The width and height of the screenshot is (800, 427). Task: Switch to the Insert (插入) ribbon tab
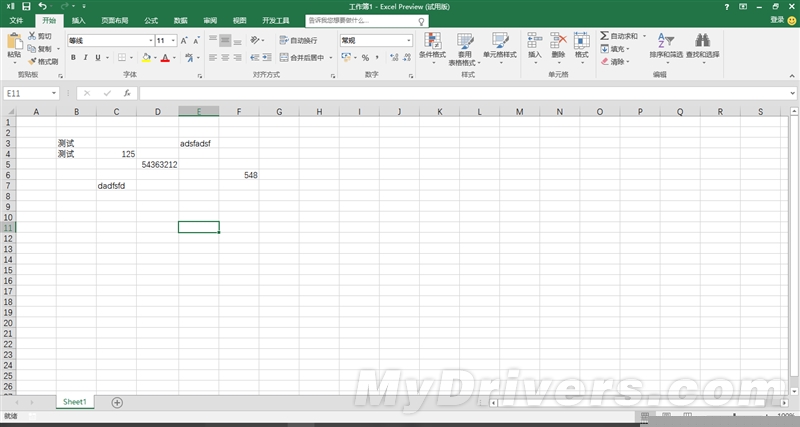coord(79,20)
